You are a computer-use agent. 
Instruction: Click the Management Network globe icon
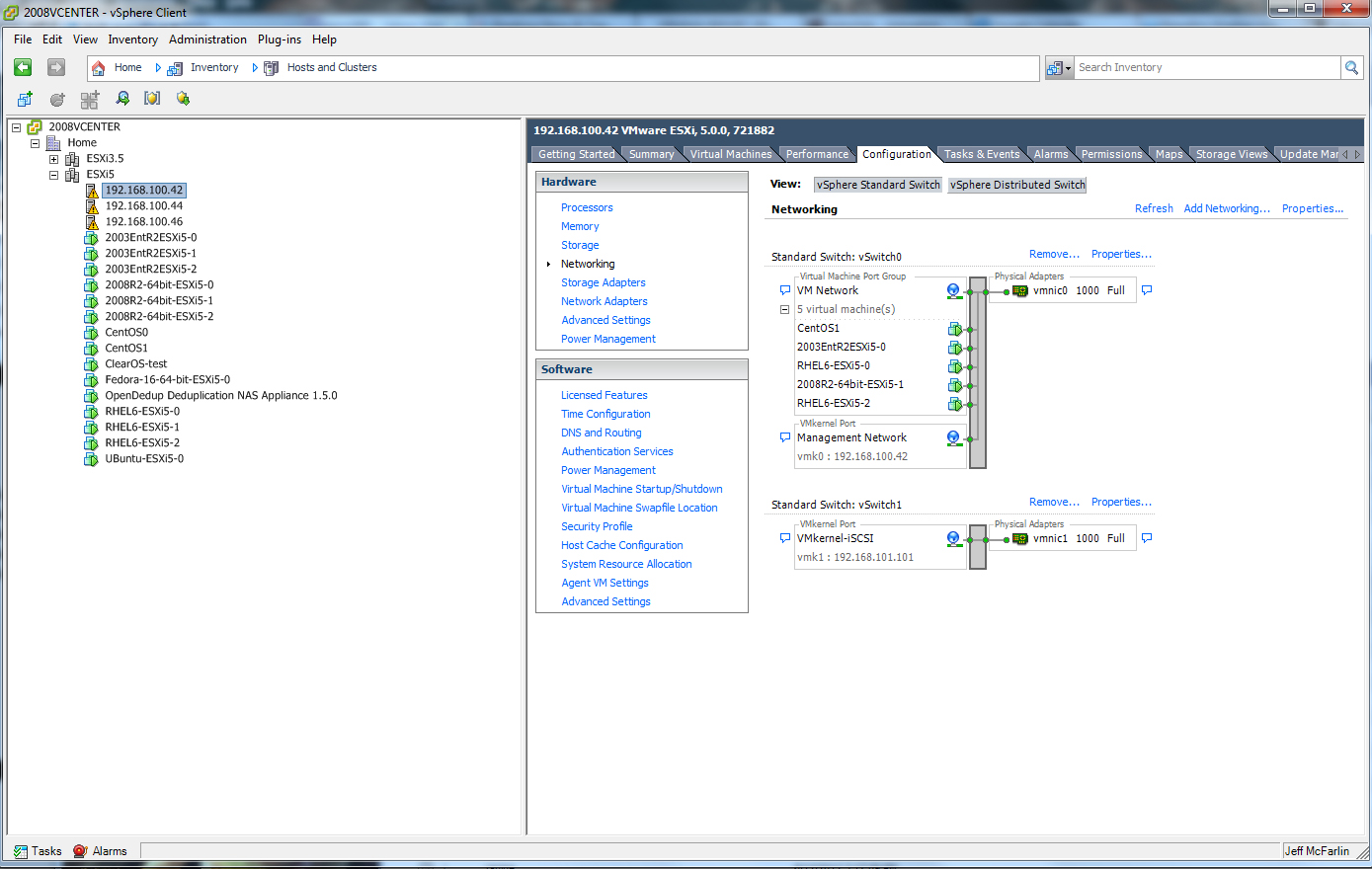(x=953, y=438)
